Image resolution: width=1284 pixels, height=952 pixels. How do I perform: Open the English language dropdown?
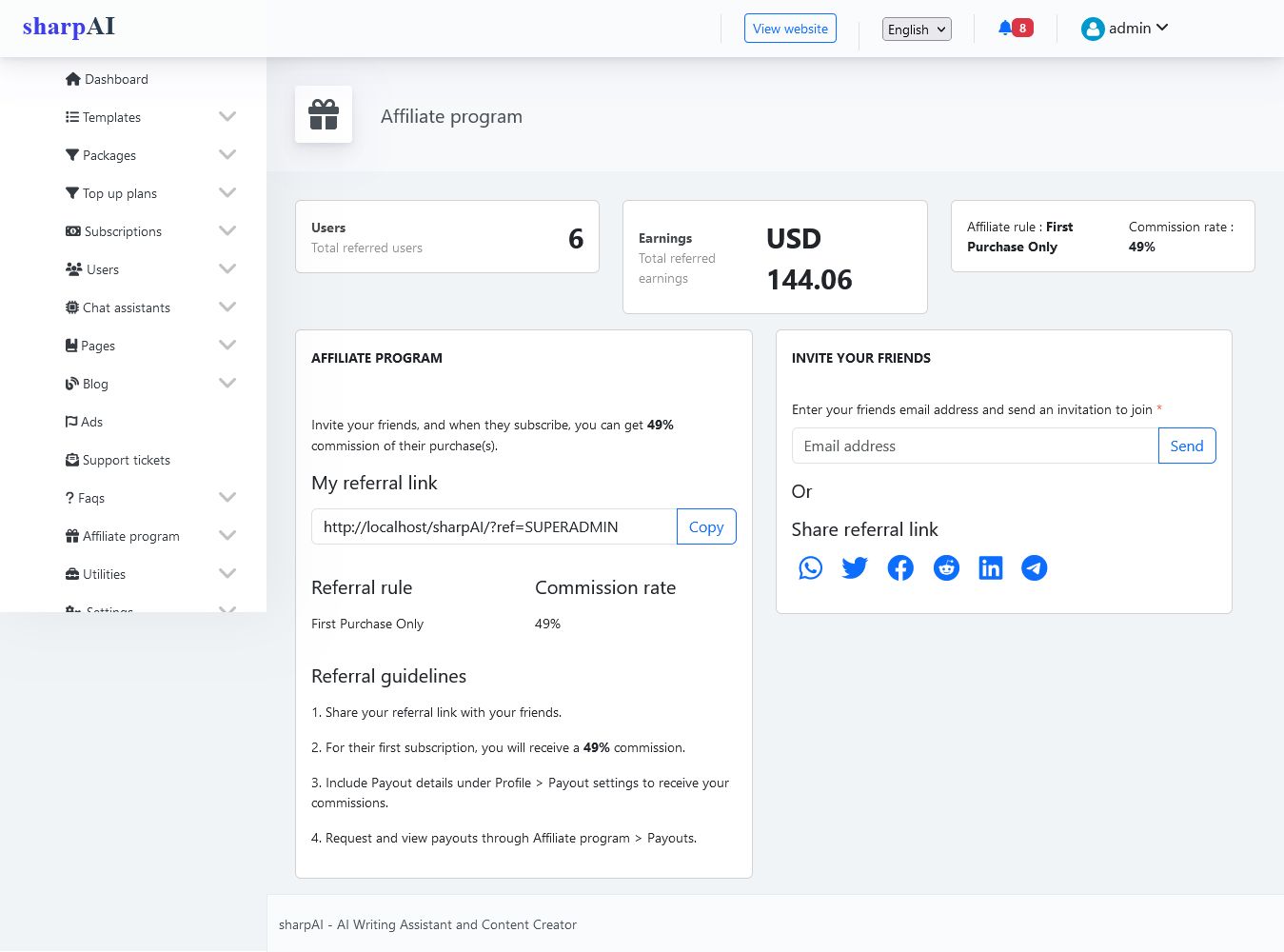coord(917,30)
